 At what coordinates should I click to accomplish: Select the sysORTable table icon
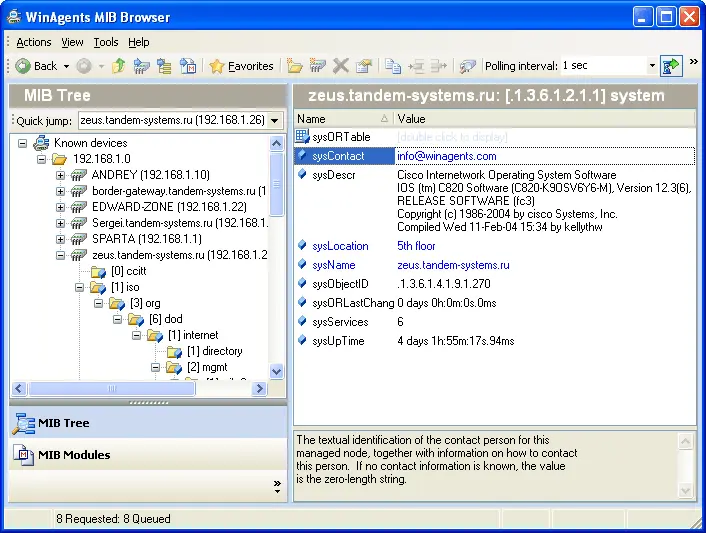pos(303,137)
